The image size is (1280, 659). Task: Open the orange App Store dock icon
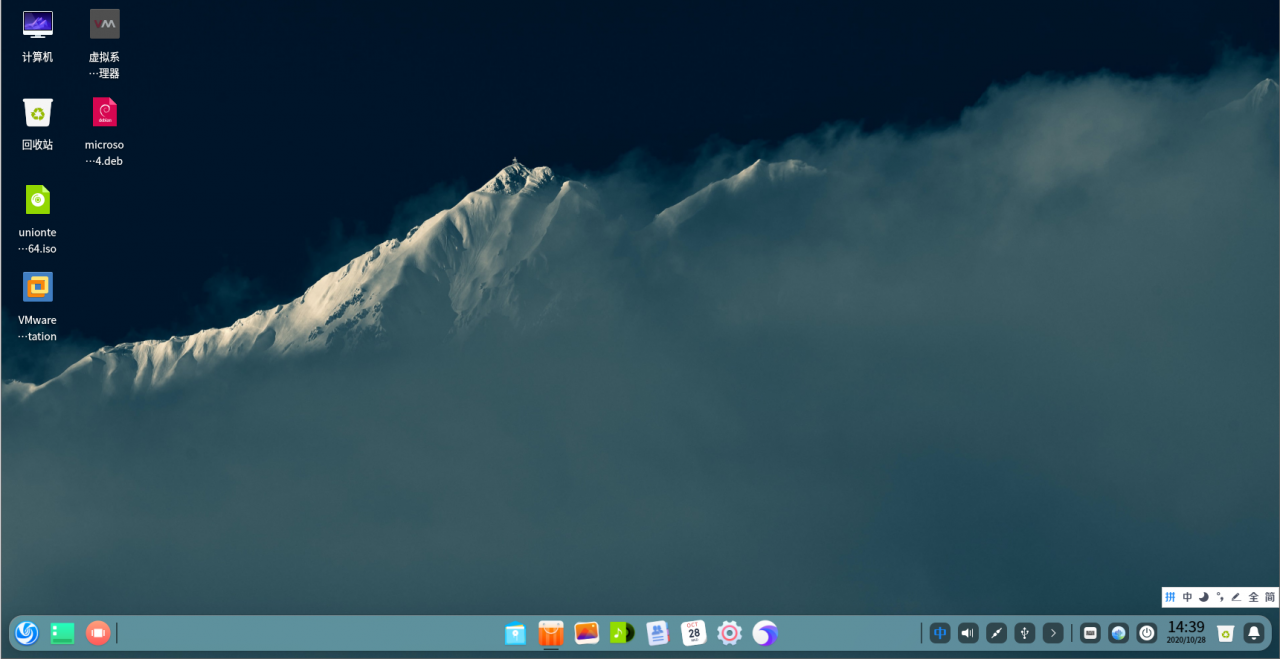[551, 633]
